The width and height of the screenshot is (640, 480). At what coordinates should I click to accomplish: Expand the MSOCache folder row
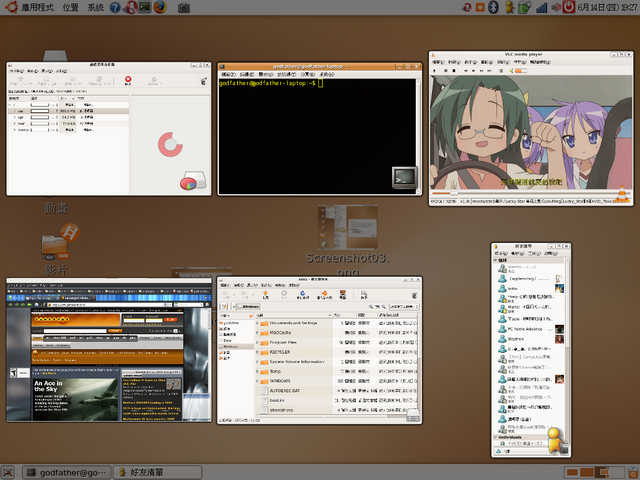click(258, 333)
